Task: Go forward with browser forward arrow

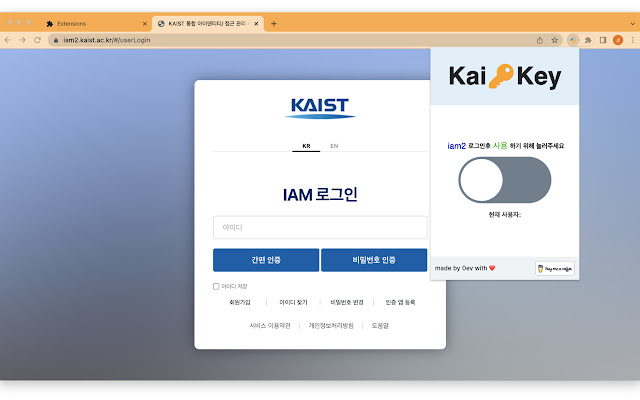Action: pyautogui.click(x=22, y=40)
